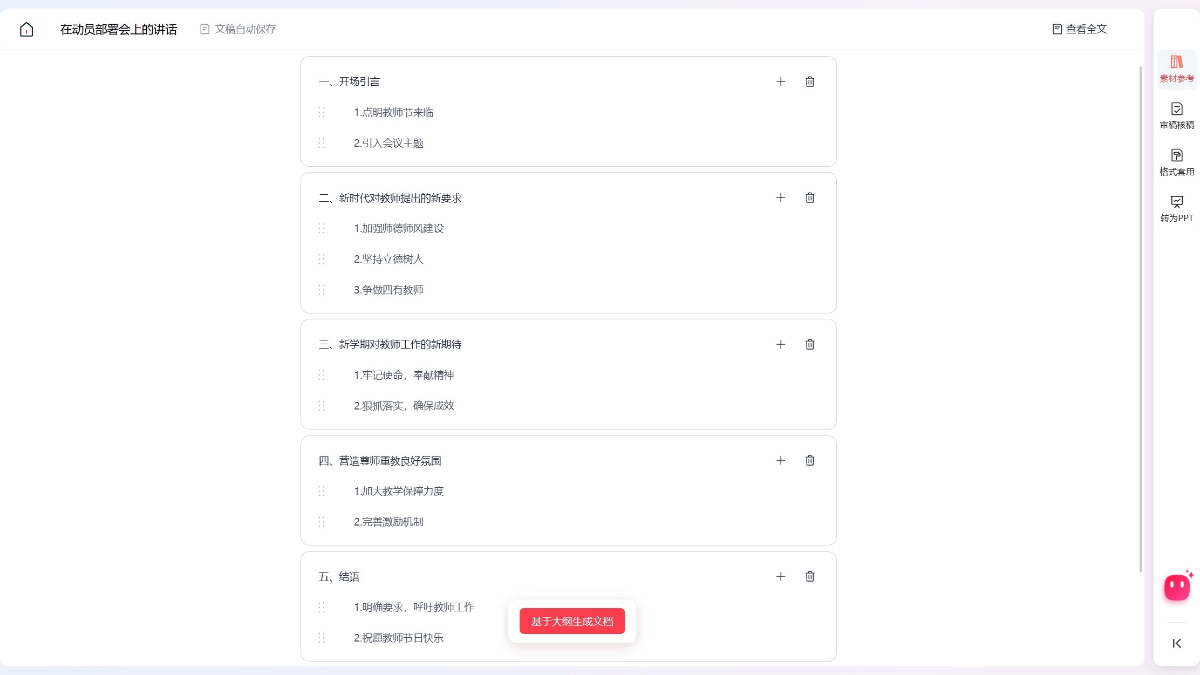Open the 审稿核稿 review tool
1200x675 pixels.
click(1176, 115)
